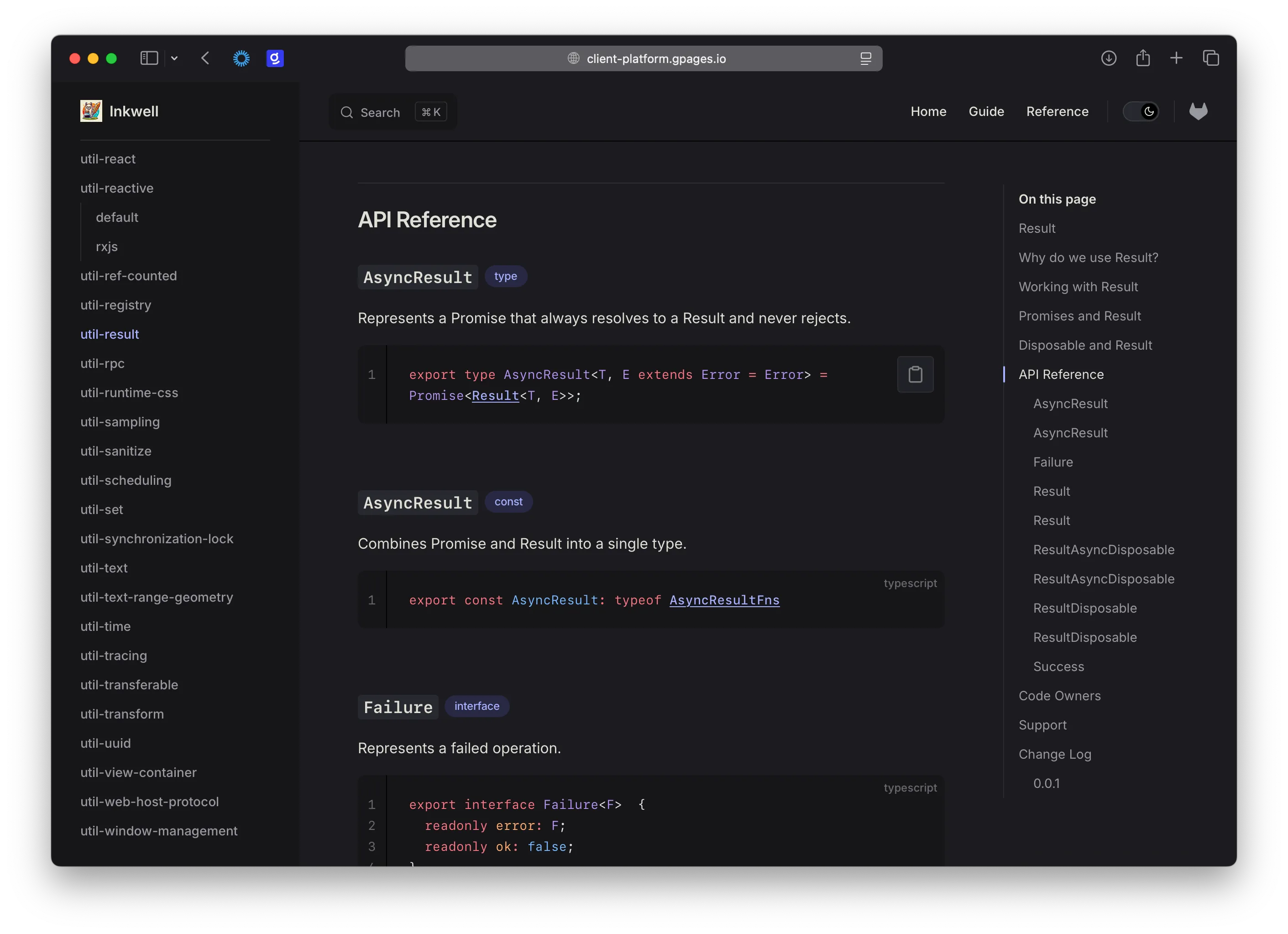
Task: Follow the AsyncResultFns code link
Action: point(724,600)
